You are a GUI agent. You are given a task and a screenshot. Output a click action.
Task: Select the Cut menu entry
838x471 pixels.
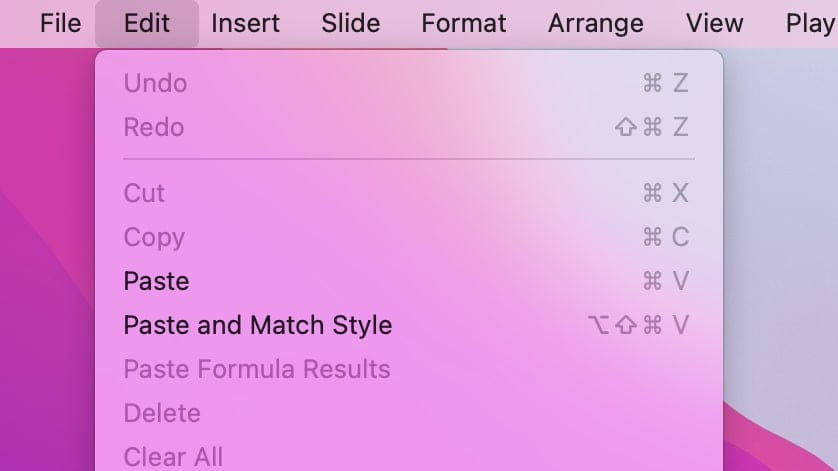[409, 193]
